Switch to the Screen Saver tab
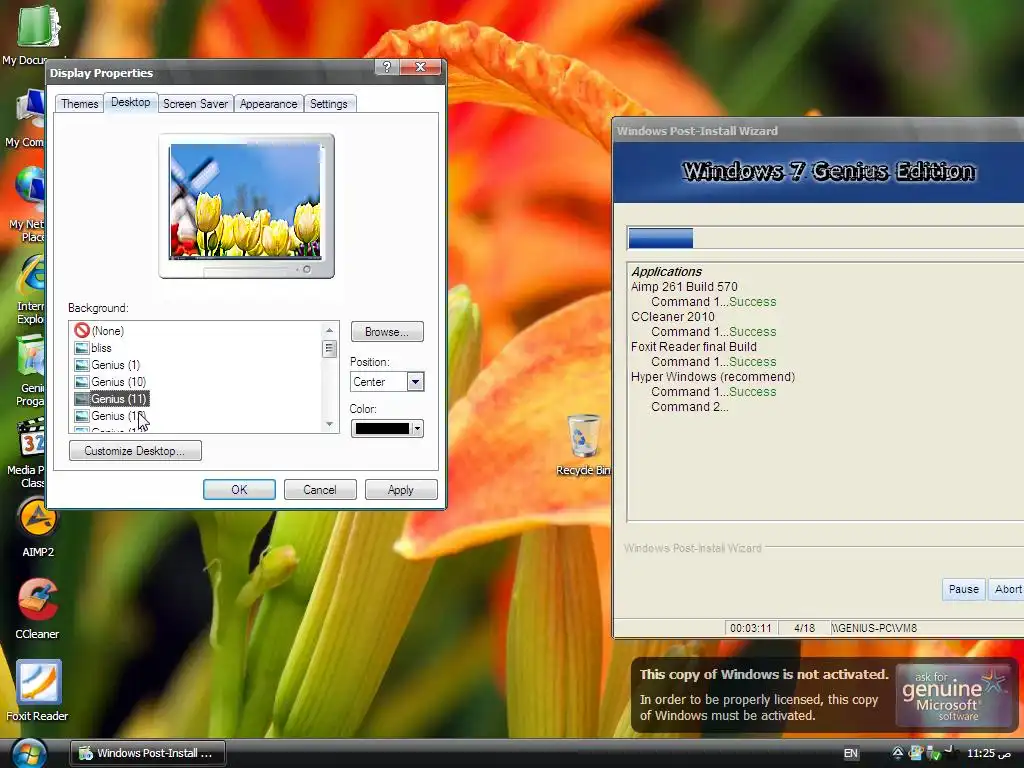Screen dimensions: 1024x768 (x=195, y=104)
